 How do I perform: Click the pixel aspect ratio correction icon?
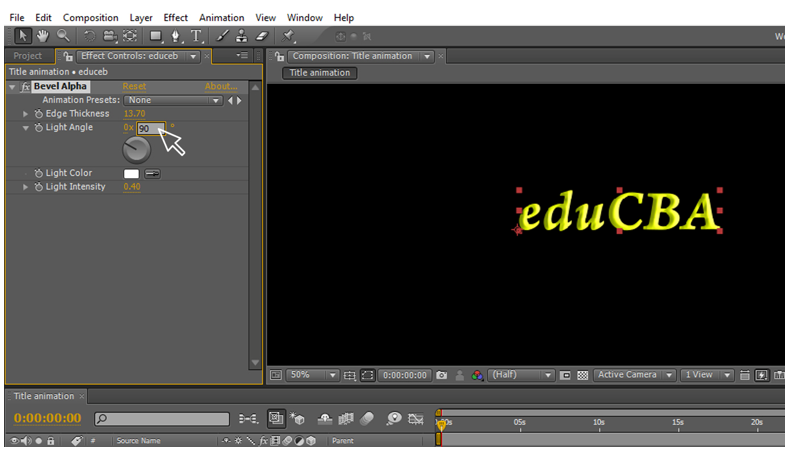click(745, 375)
